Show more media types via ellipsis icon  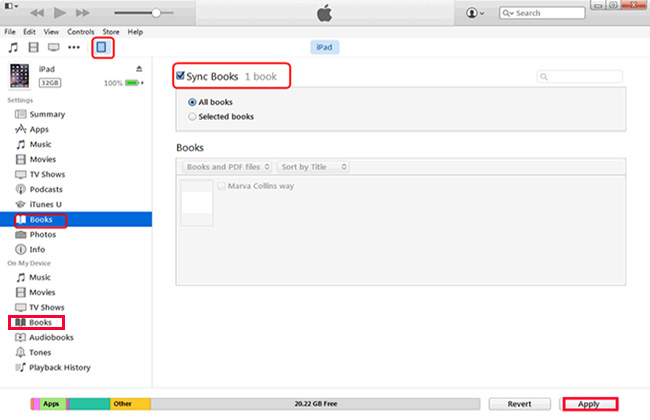(x=74, y=47)
